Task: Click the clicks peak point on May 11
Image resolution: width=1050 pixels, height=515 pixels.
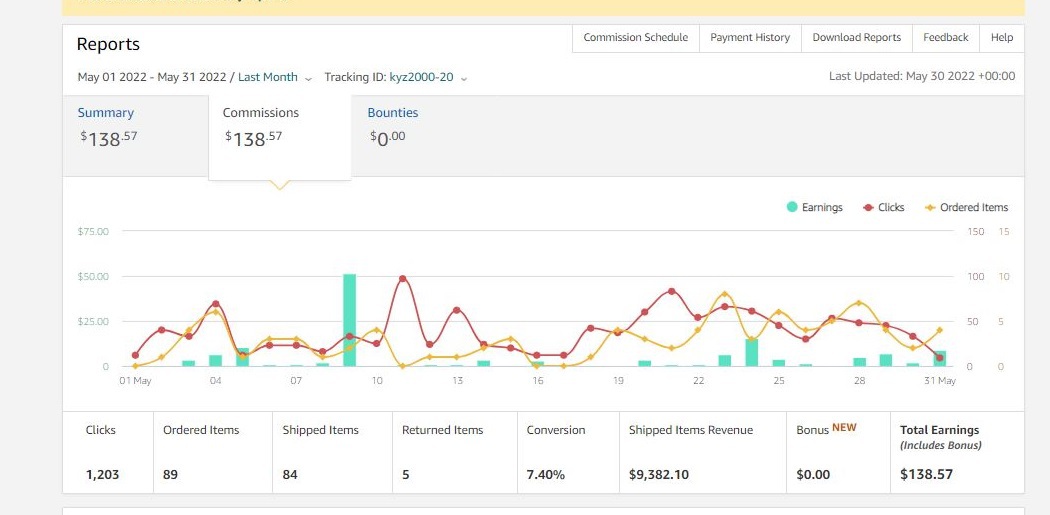Action: [402, 279]
